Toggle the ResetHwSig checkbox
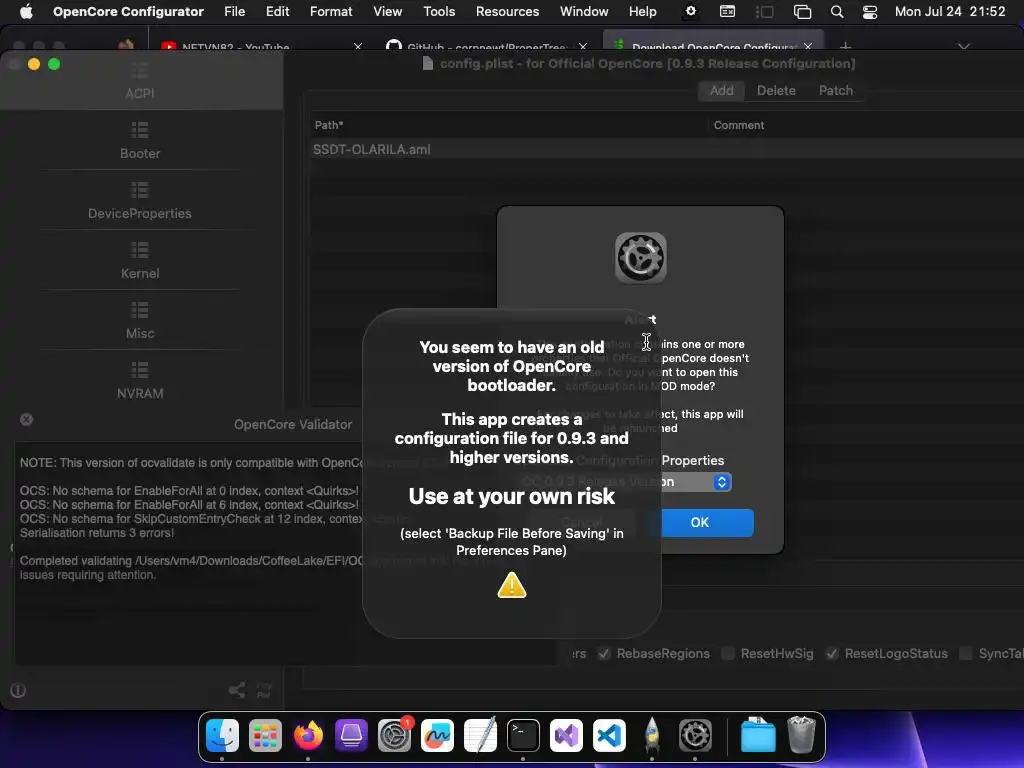The image size is (1024, 768). click(x=728, y=654)
